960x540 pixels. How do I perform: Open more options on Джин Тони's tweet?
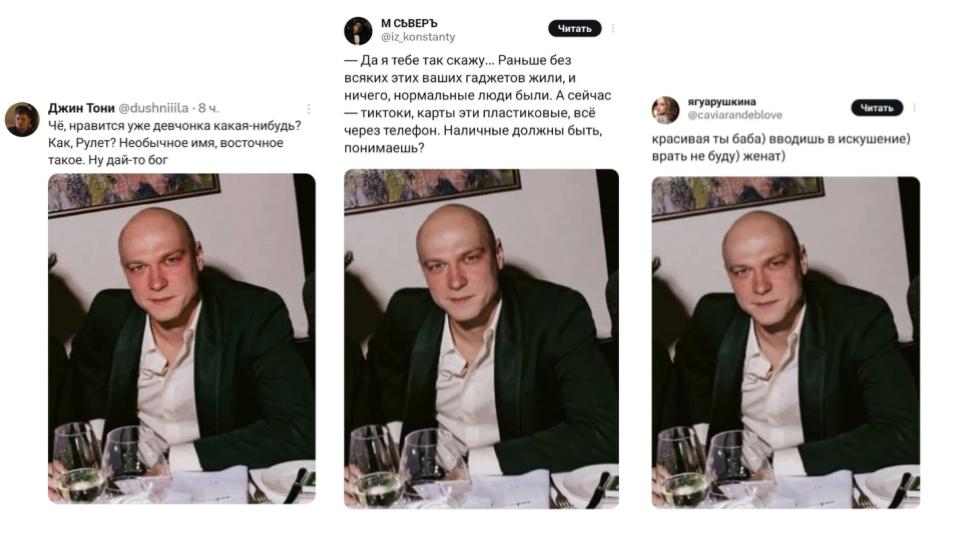(x=308, y=108)
